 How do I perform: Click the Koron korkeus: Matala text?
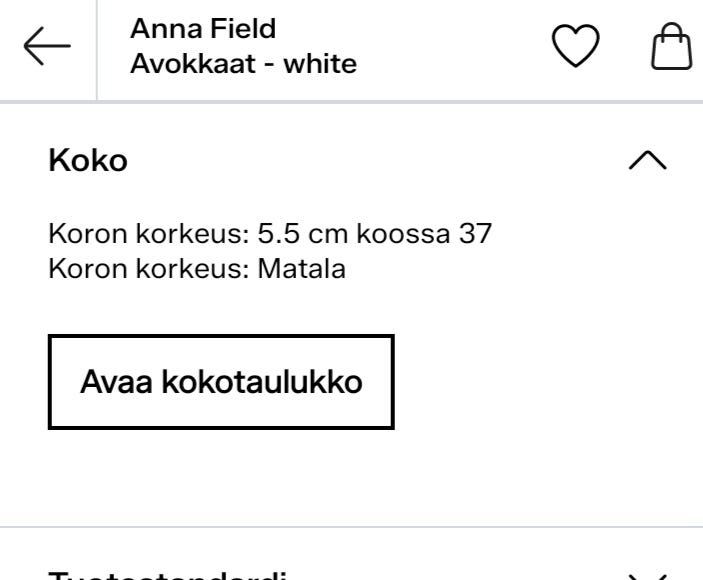[197, 269]
